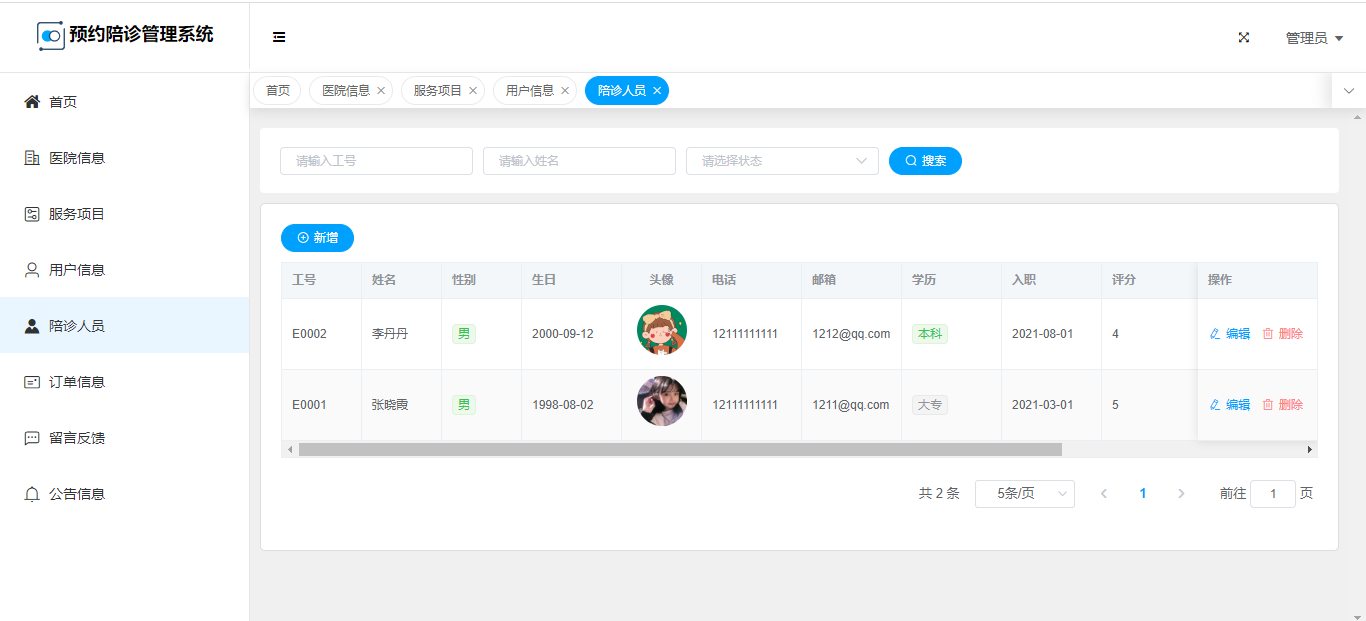Expand the 管理员 user dropdown

coord(1313,38)
